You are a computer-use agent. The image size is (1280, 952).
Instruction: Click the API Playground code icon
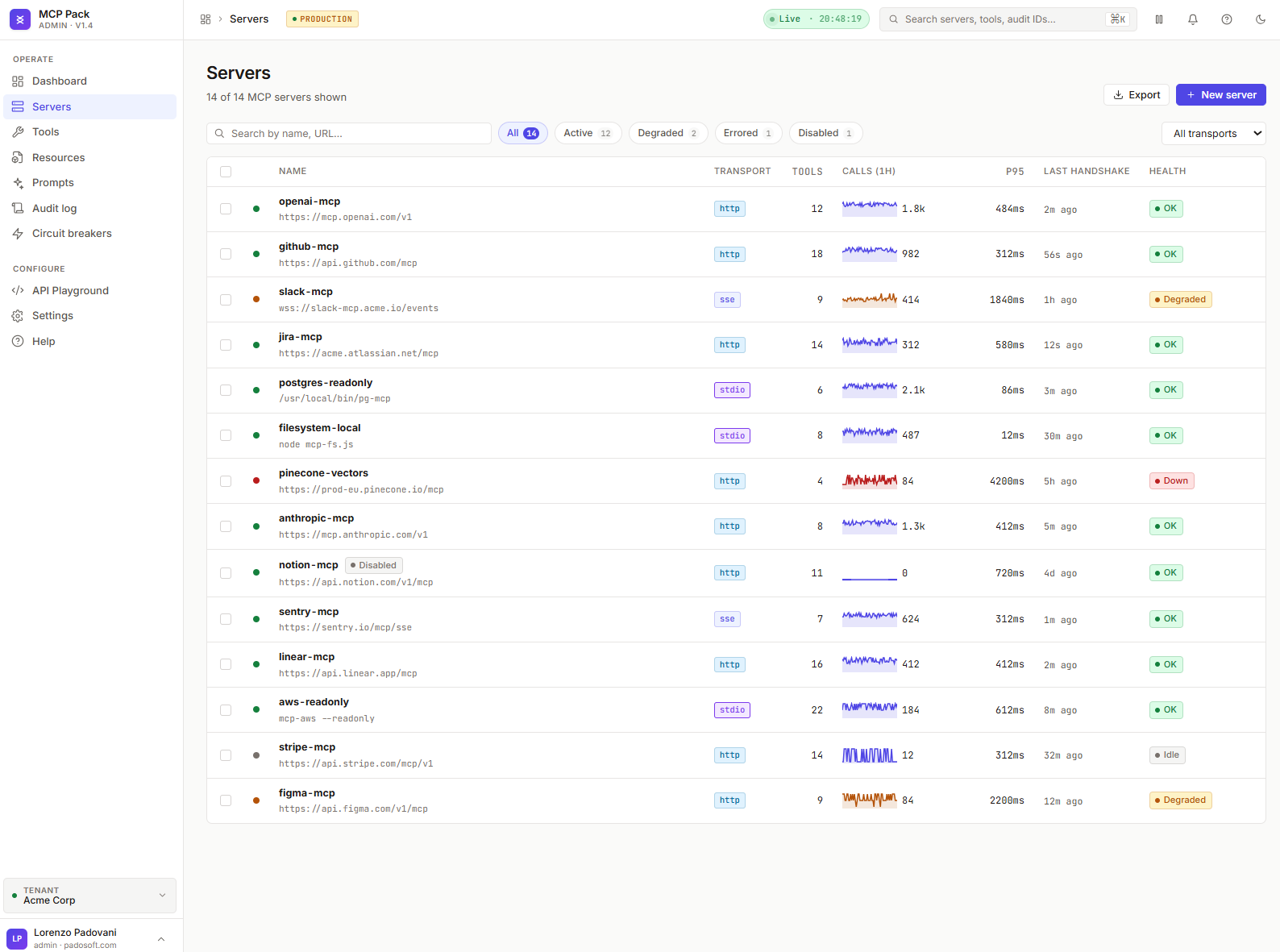(x=18, y=291)
